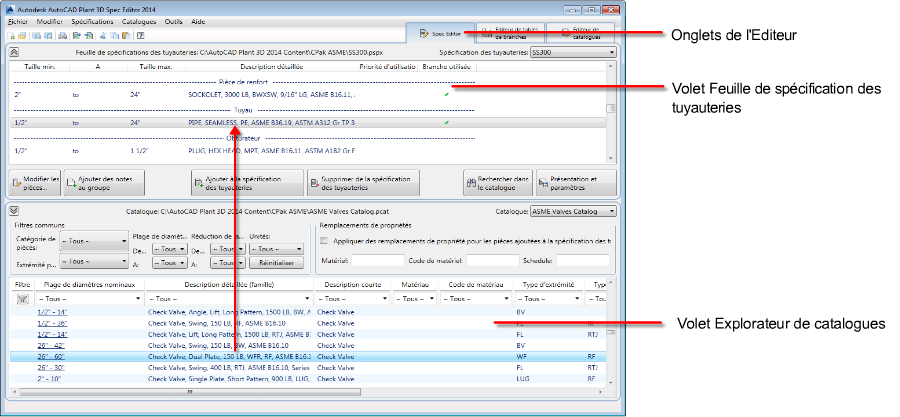The height and width of the screenshot is (417, 900).
Task: Click Ajouter à la spécification des tuyauteries
Action: pos(247,183)
